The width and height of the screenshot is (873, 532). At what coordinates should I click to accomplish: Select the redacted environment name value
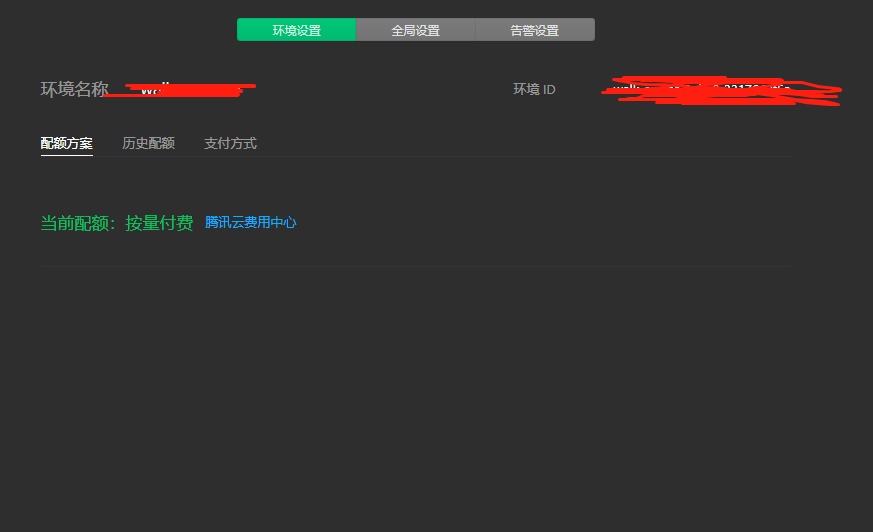(x=180, y=89)
